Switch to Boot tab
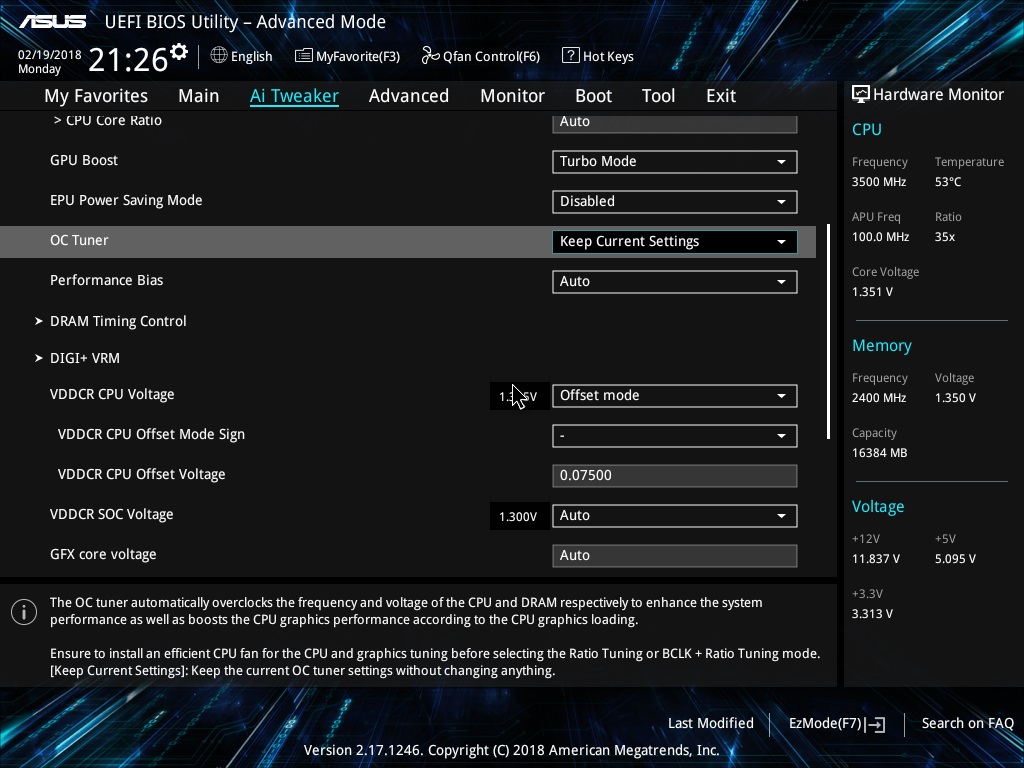Viewport: 1024px width, 768px height. (593, 96)
